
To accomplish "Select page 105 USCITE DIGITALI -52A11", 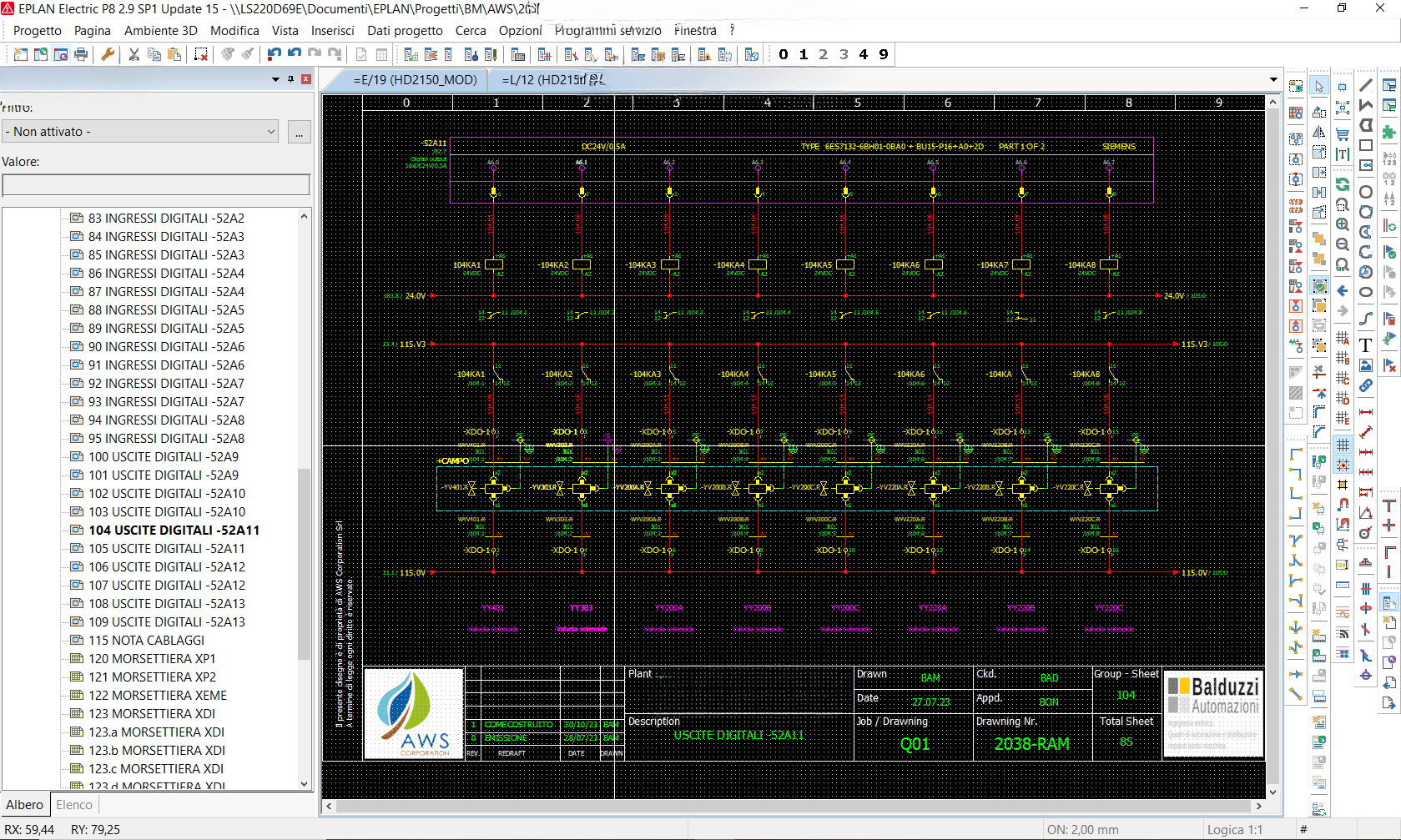I will tap(166, 549).
